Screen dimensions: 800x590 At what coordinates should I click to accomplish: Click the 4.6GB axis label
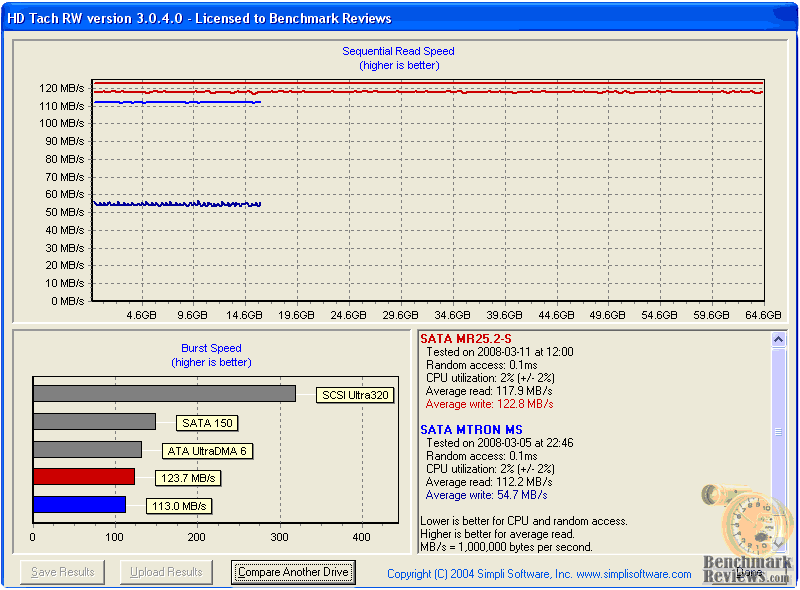coord(141,315)
